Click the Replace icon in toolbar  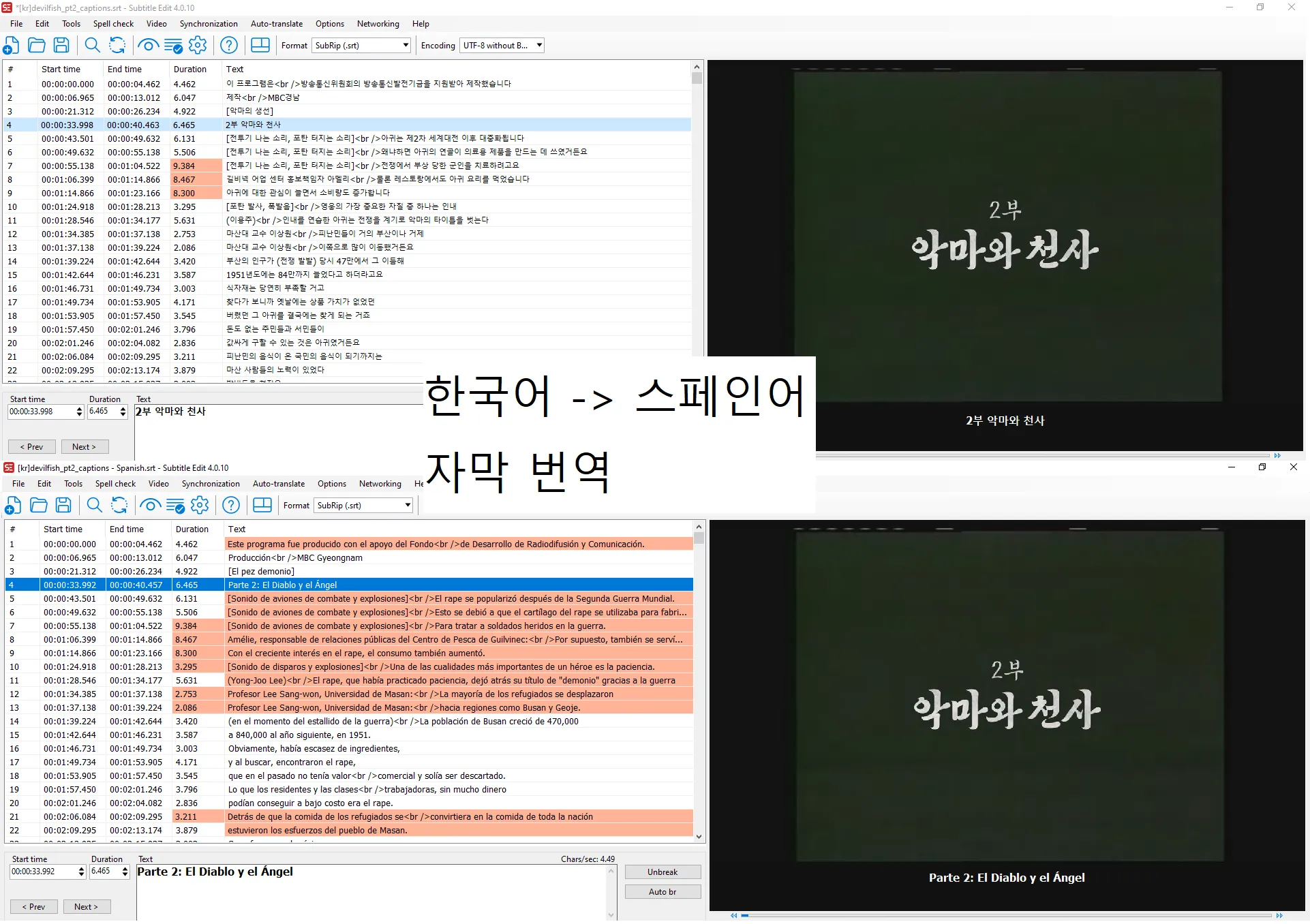click(117, 45)
